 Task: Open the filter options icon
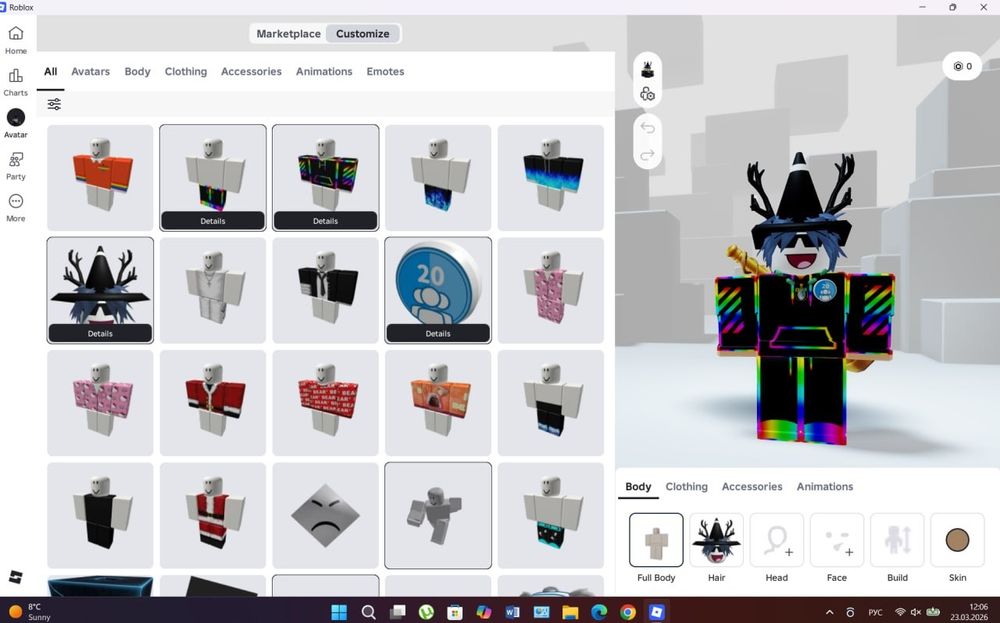pos(54,104)
